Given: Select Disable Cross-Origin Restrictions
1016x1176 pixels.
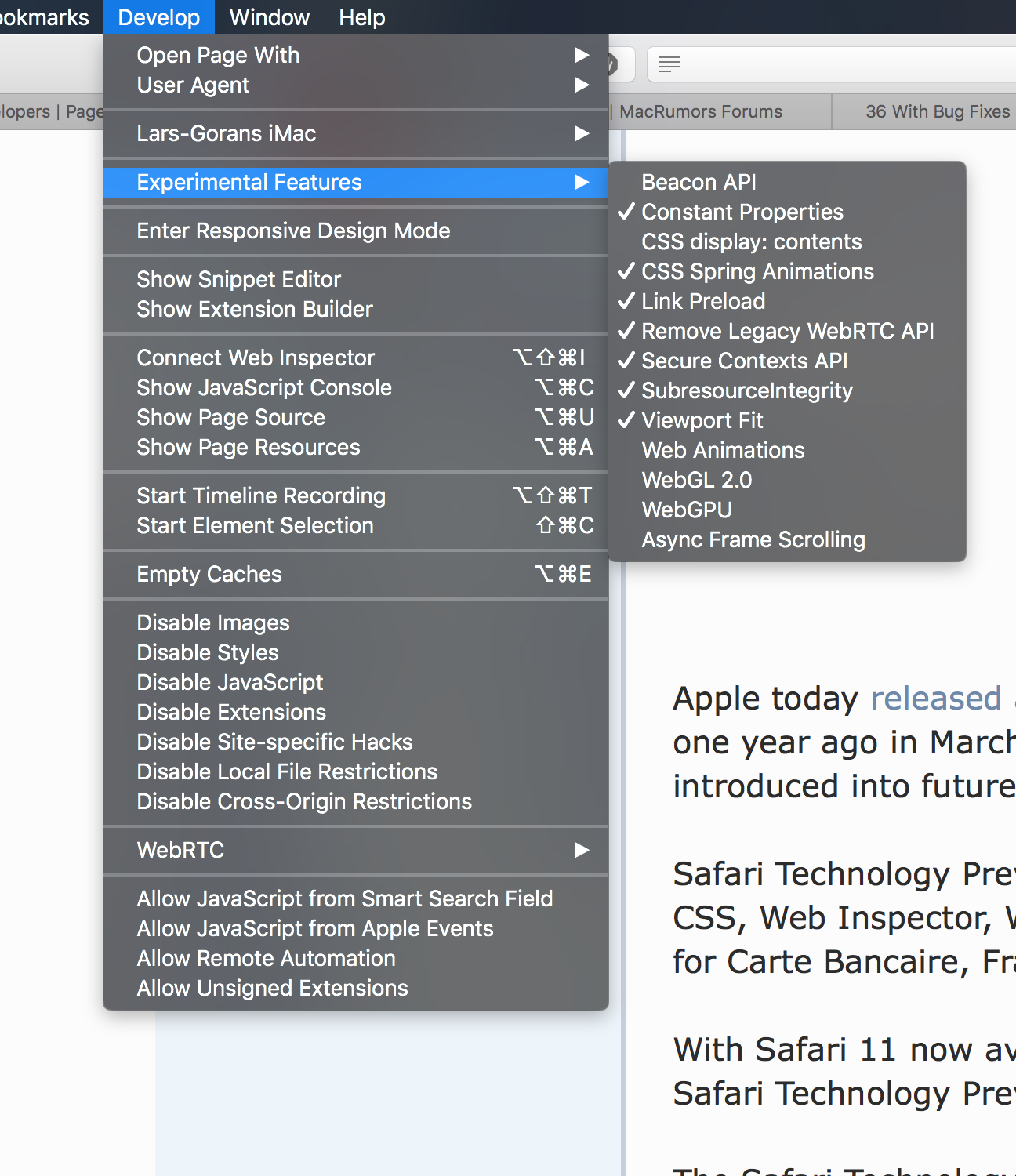Looking at the screenshot, I should (x=356, y=801).
